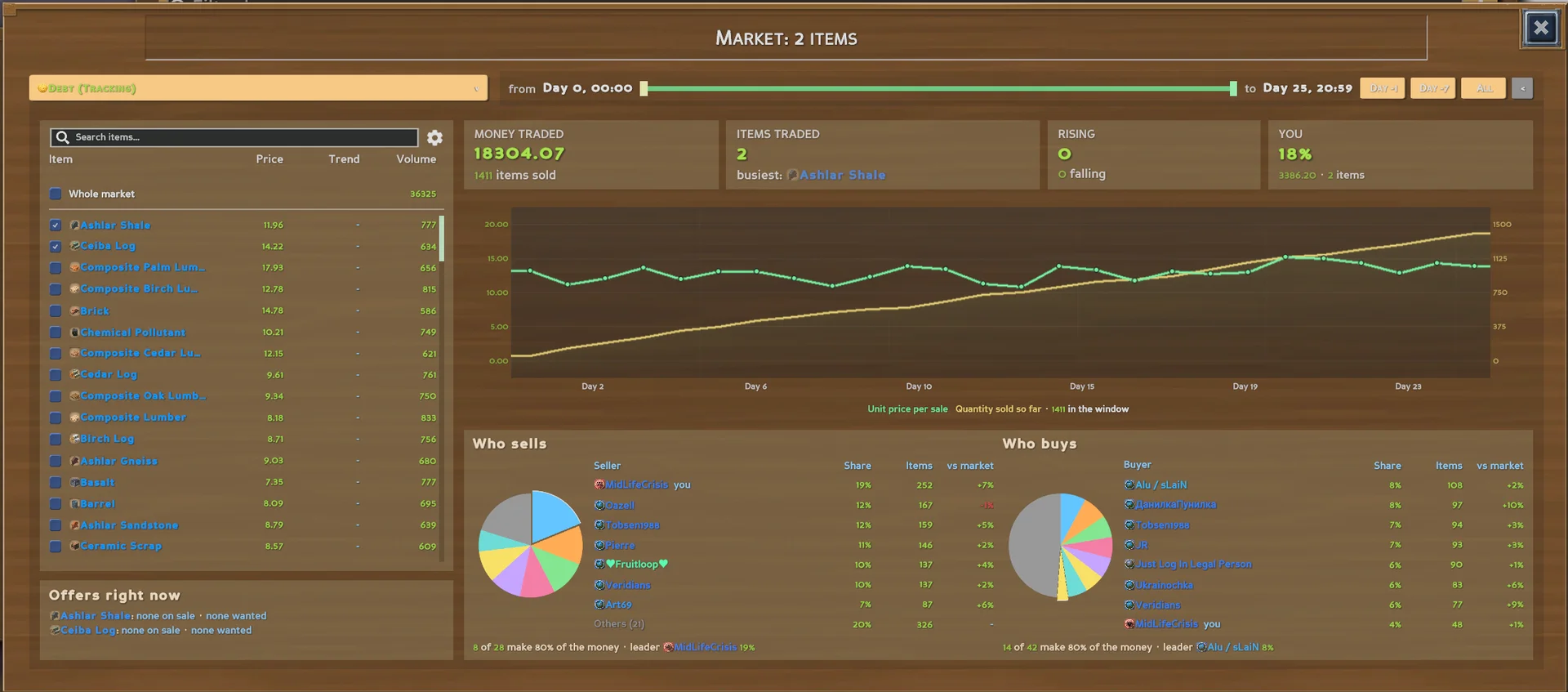Click the start handle of the time range slider
The height and width of the screenshot is (692, 1568).
(644, 88)
